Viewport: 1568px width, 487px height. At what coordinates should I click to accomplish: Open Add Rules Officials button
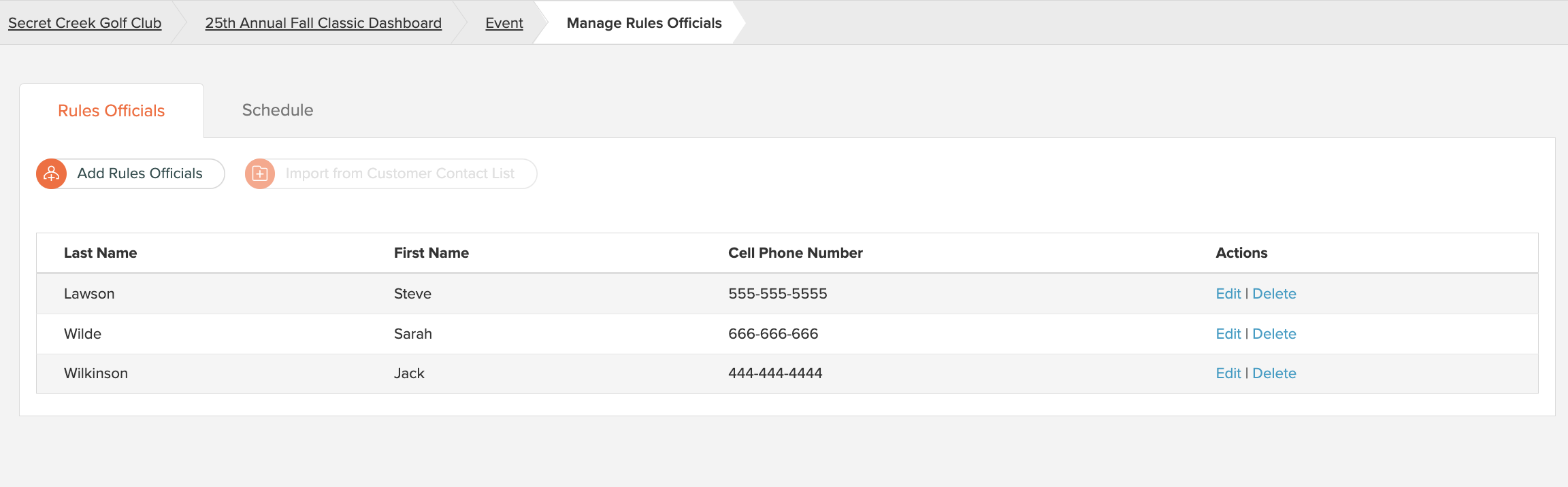point(131,174)
